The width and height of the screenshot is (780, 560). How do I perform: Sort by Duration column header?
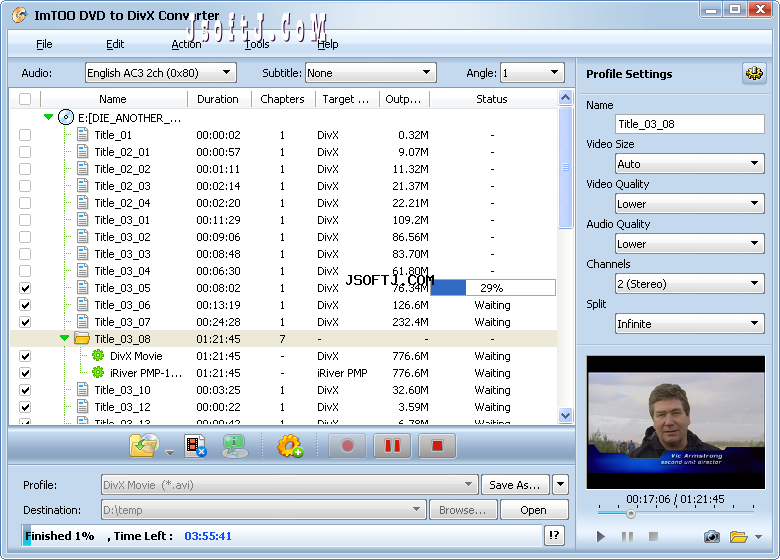tap(218, 99)
